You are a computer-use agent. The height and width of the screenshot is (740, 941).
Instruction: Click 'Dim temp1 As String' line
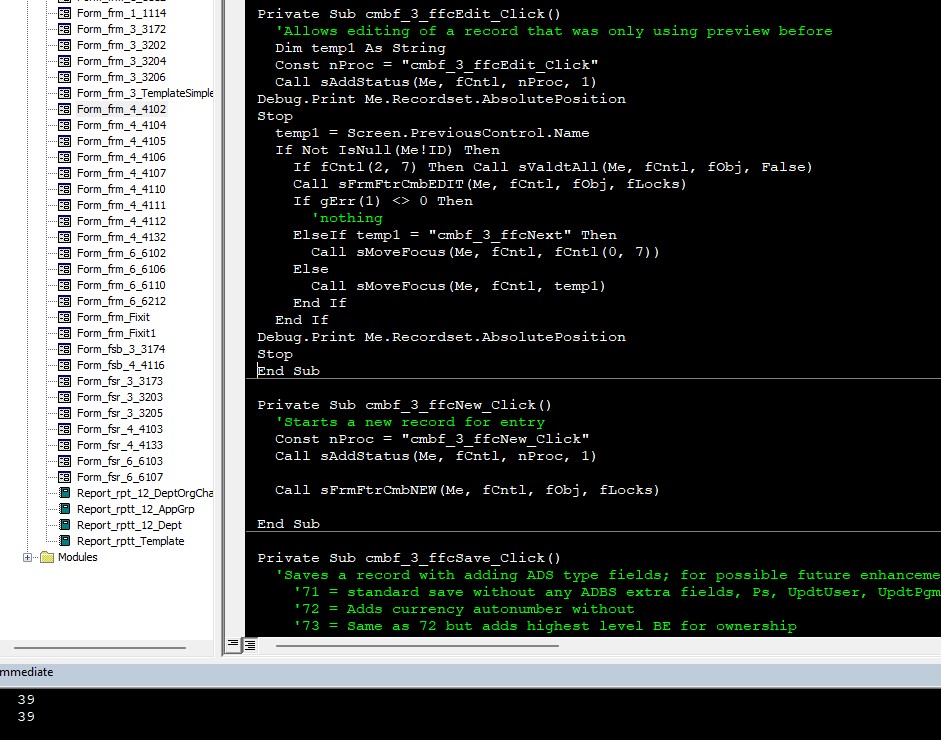tap(360, 48)
